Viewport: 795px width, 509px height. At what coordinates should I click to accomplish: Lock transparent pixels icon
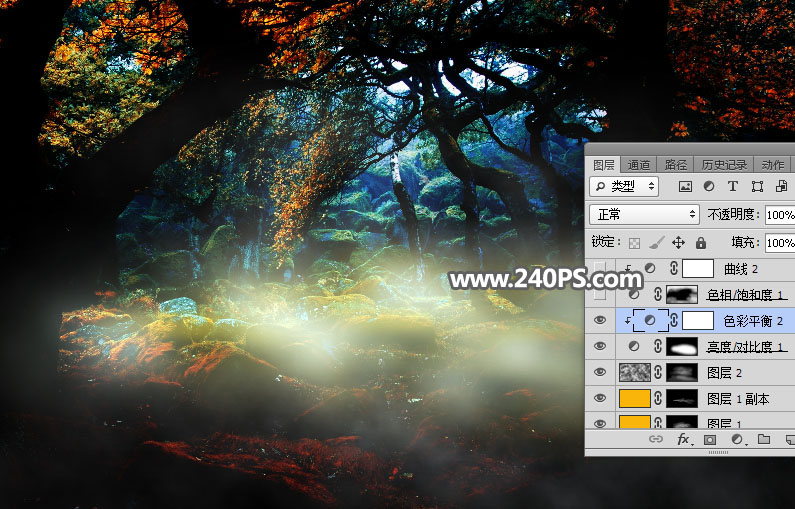tap(634, 243)
